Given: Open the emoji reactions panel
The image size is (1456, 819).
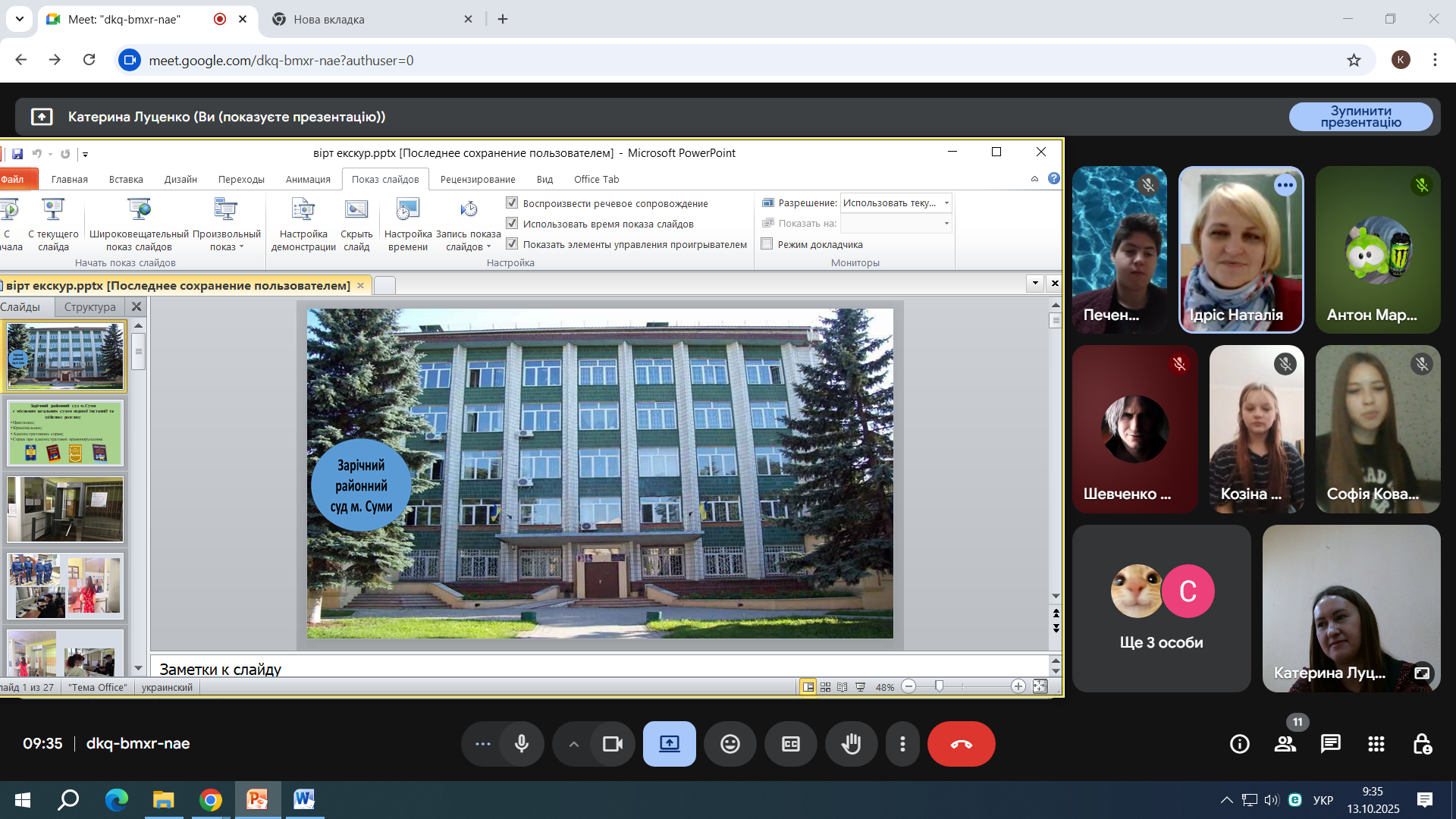Looking at the screenshot, I should tap(730, 744).
